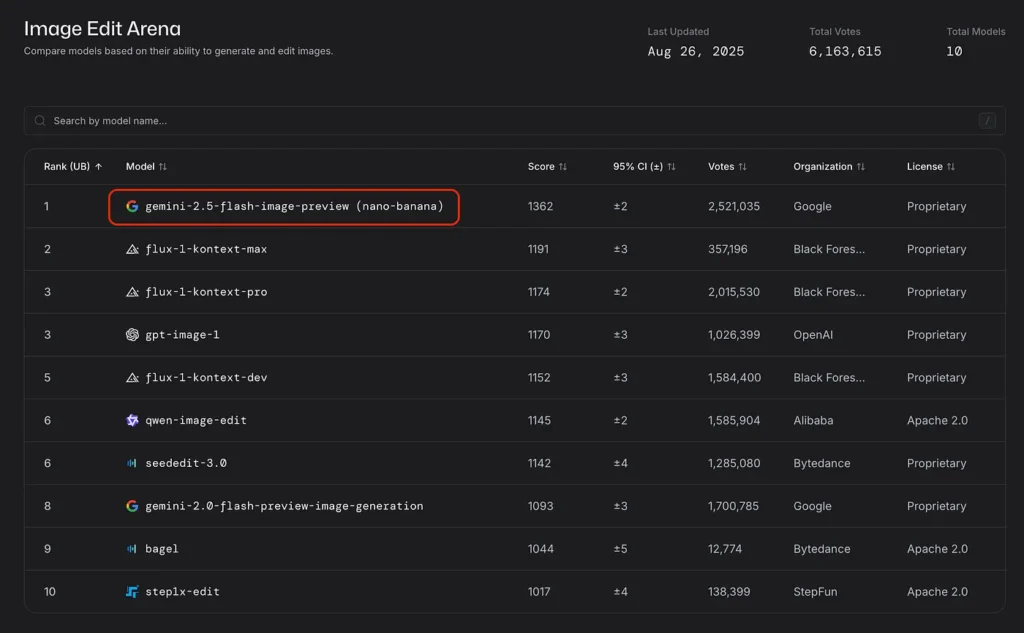This screenshot has width=1024, height=633.
Task: Select votes 2,015,530 cell
Action: point(734,292)
